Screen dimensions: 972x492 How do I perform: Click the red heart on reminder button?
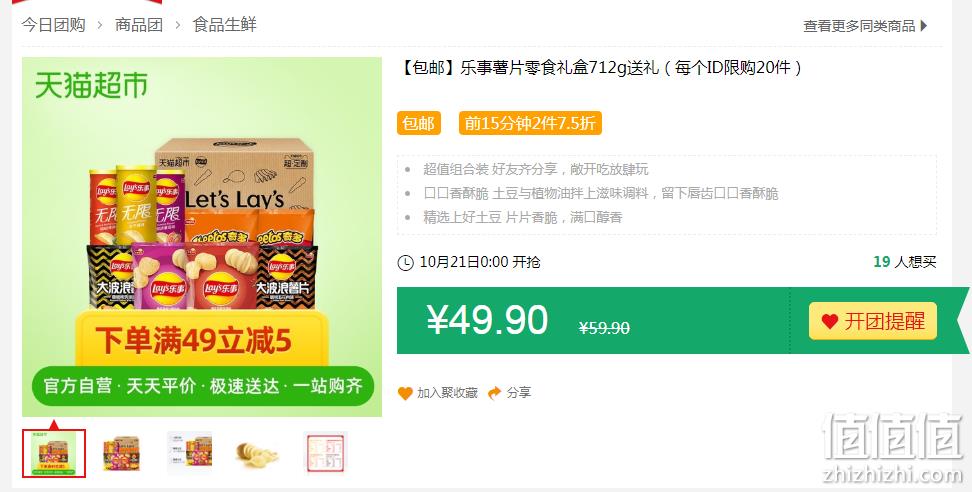(x=829, y=322)
